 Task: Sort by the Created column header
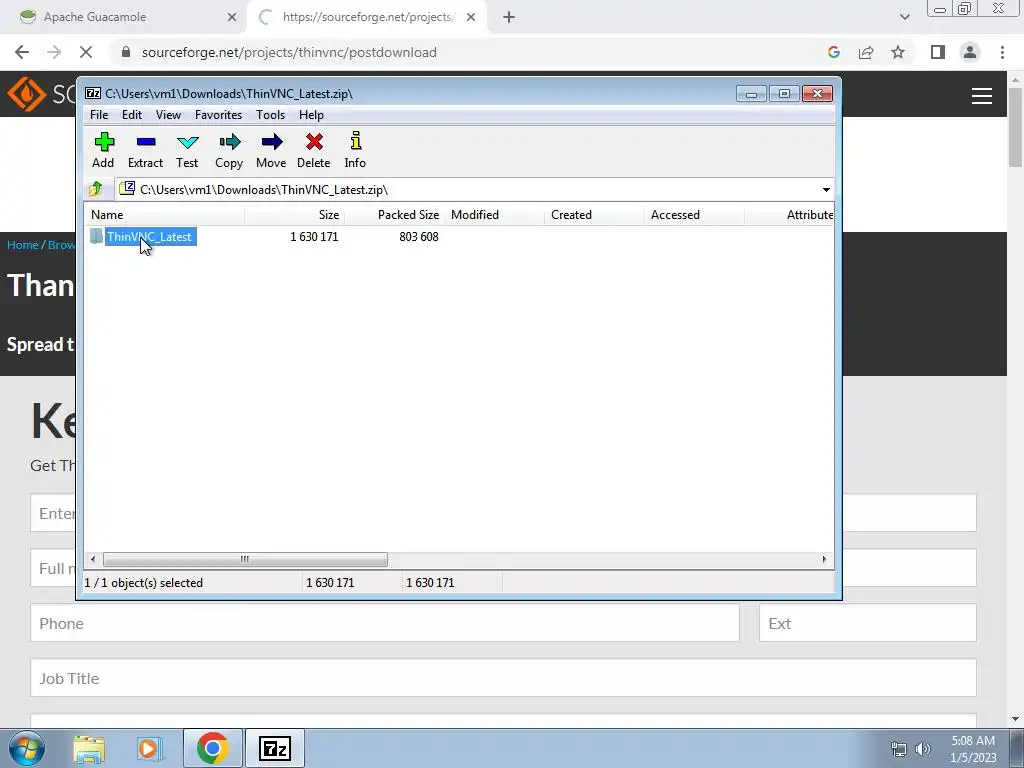pos(594,215)
